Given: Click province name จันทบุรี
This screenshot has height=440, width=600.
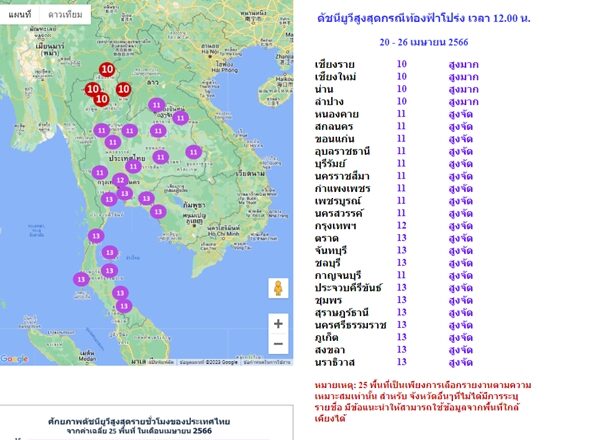Looking at the screenshot, I should click(331, 251).
